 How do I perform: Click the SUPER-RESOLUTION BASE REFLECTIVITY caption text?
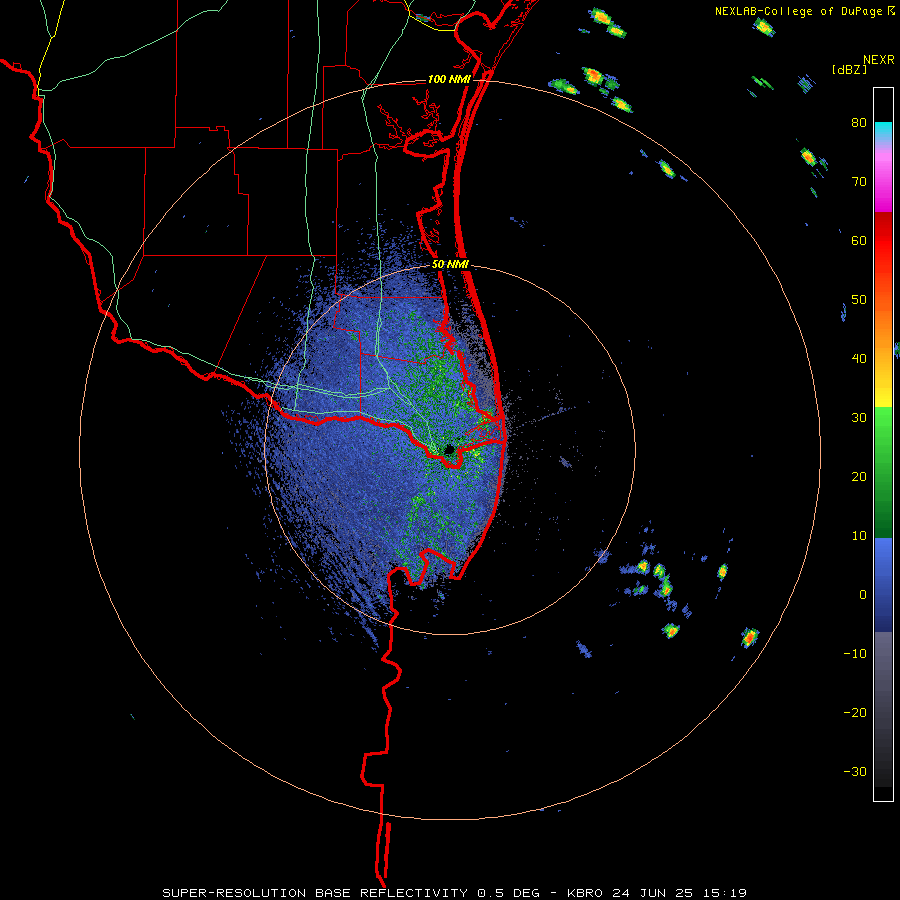(x=315, y=893)
